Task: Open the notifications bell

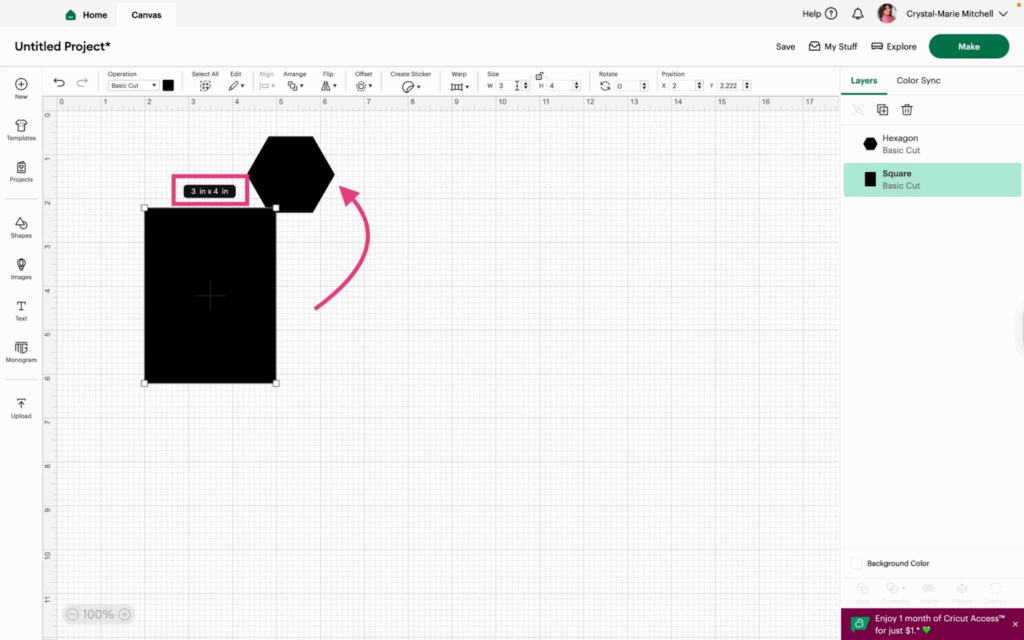Action: pyautogui.click(x=857, y=14)
